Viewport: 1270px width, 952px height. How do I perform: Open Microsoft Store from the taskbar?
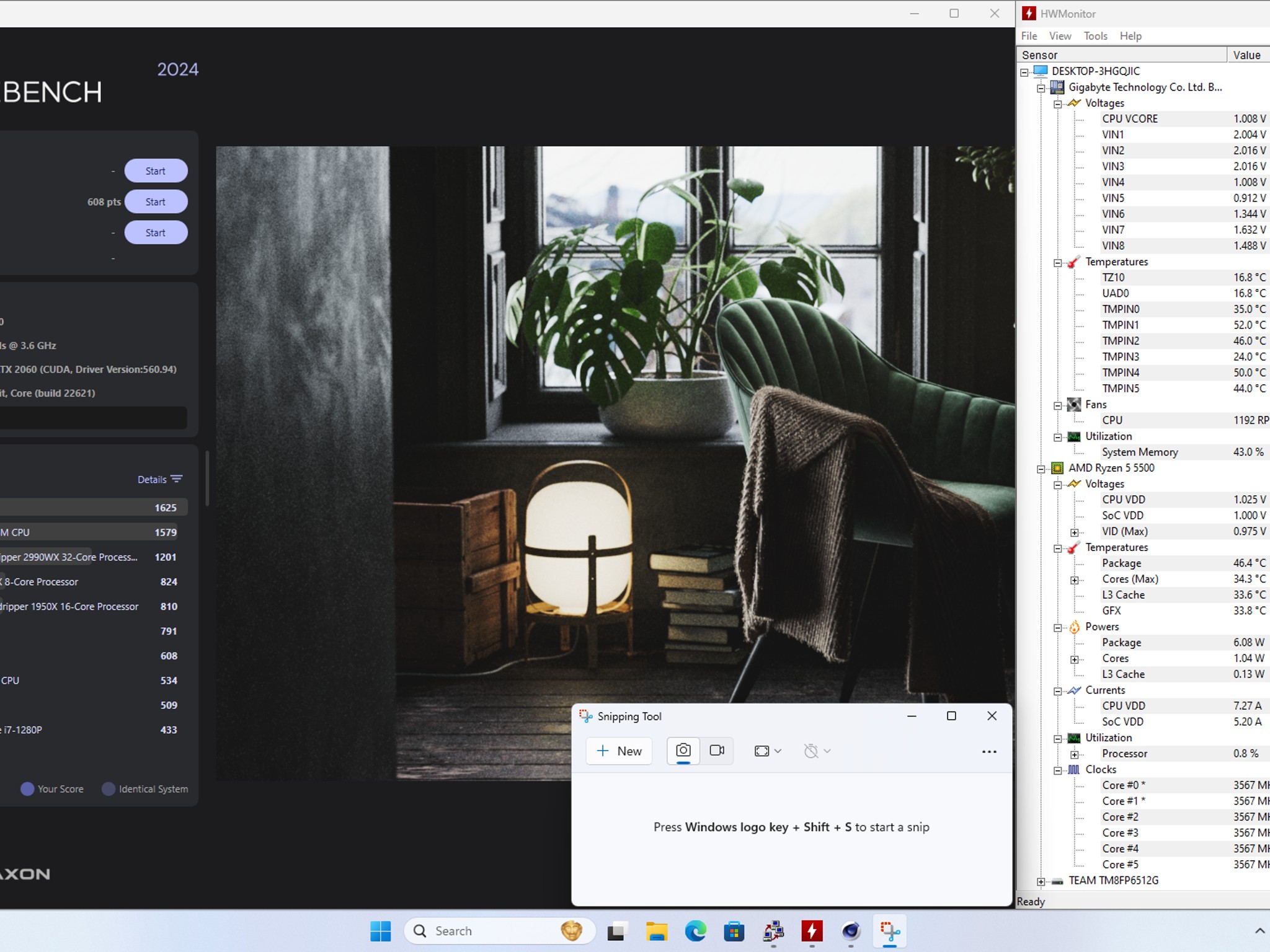click(x=734, y=931)
